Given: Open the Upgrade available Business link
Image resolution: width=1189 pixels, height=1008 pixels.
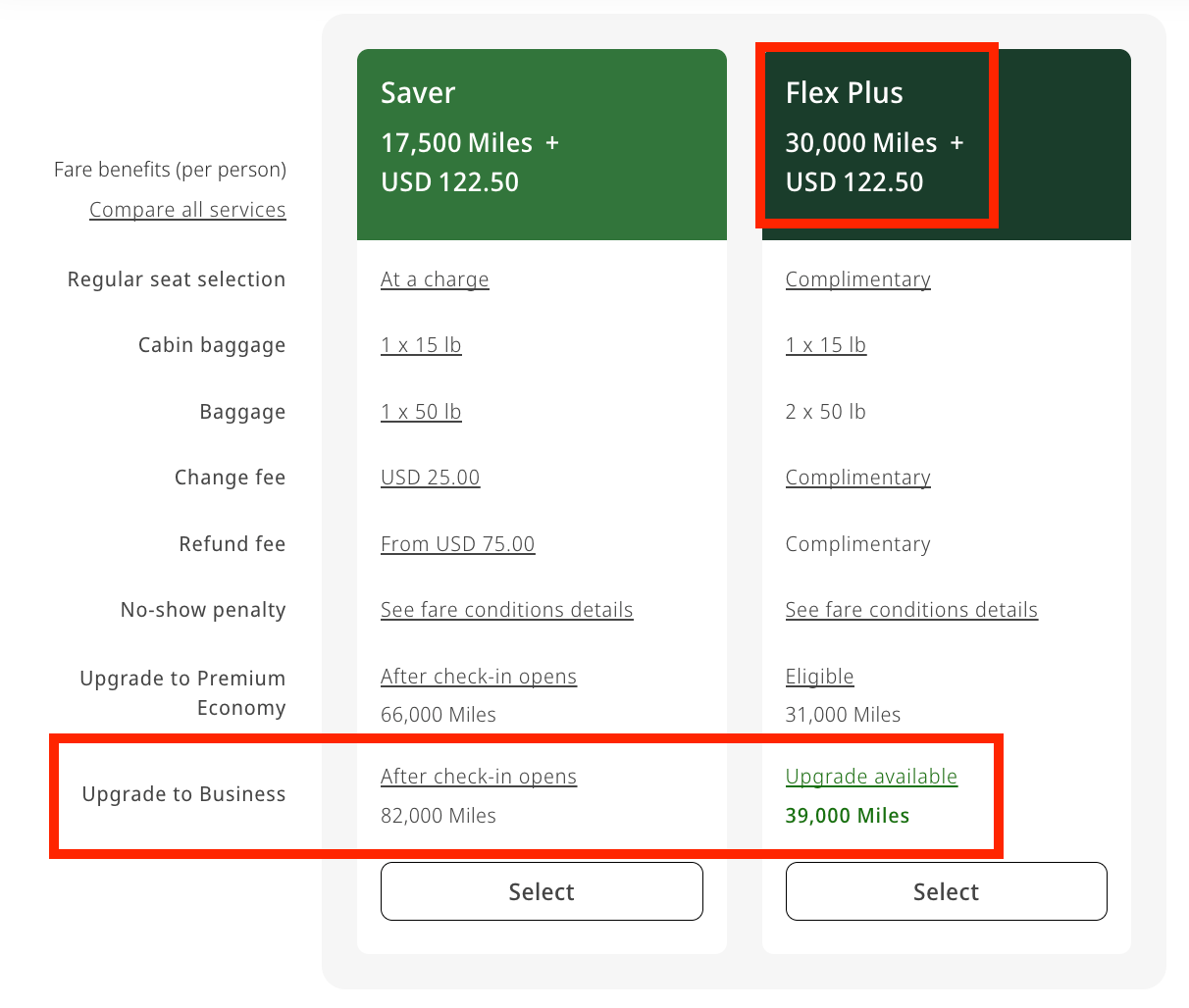Looking at the screenshot, I should [871, 777].
